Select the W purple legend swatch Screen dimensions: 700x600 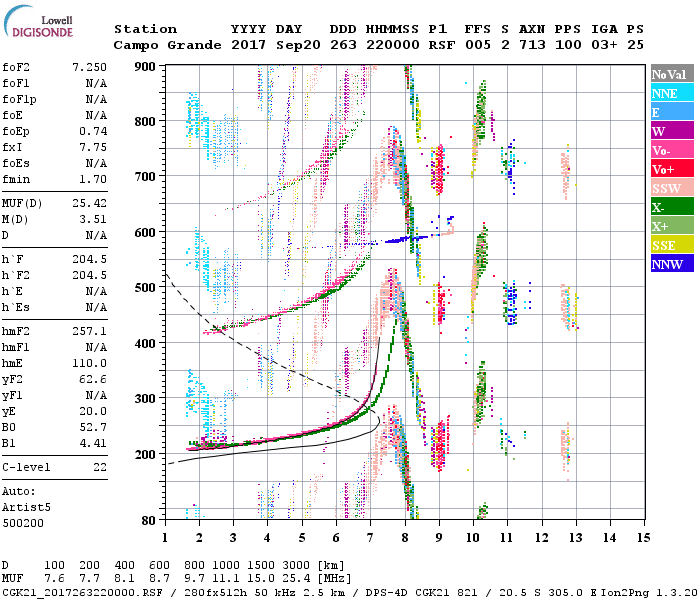672,131
